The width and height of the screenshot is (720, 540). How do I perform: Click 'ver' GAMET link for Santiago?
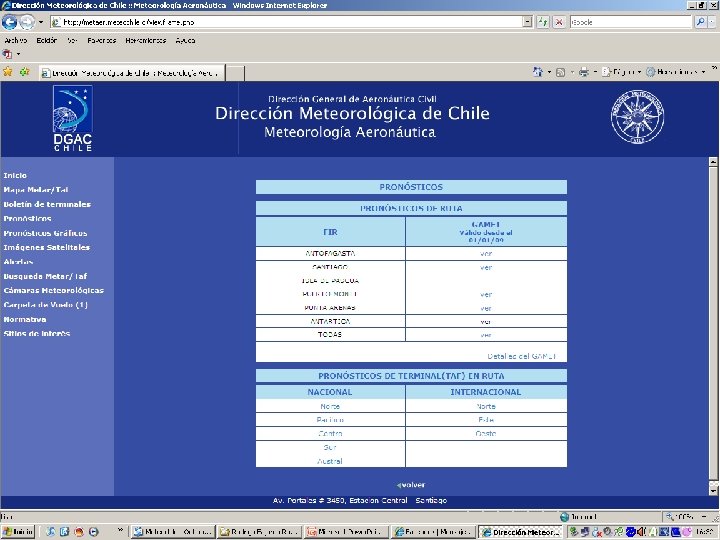tap(486, 267)
